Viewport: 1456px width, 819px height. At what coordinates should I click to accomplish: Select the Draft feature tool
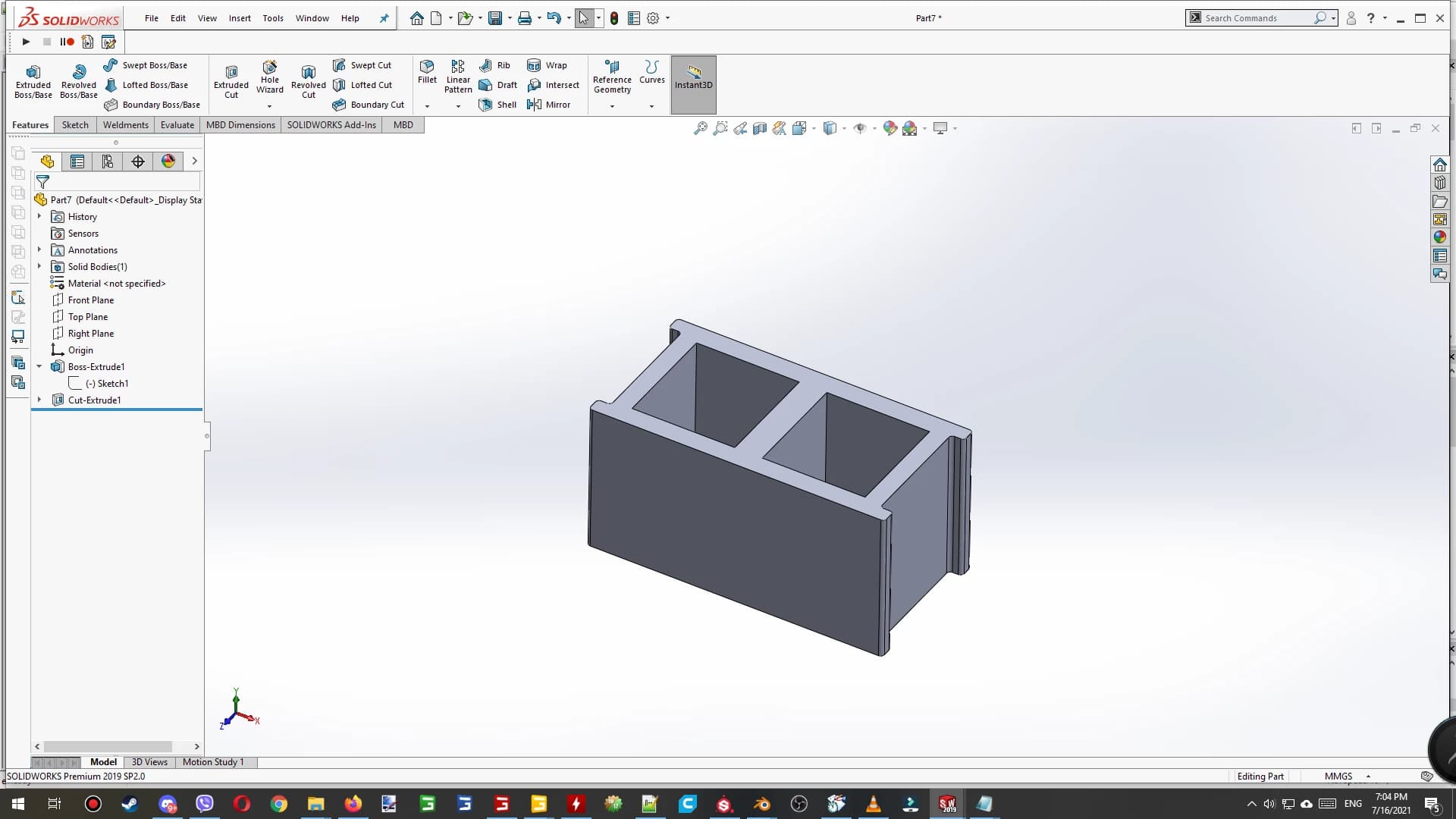coord(498,85)
